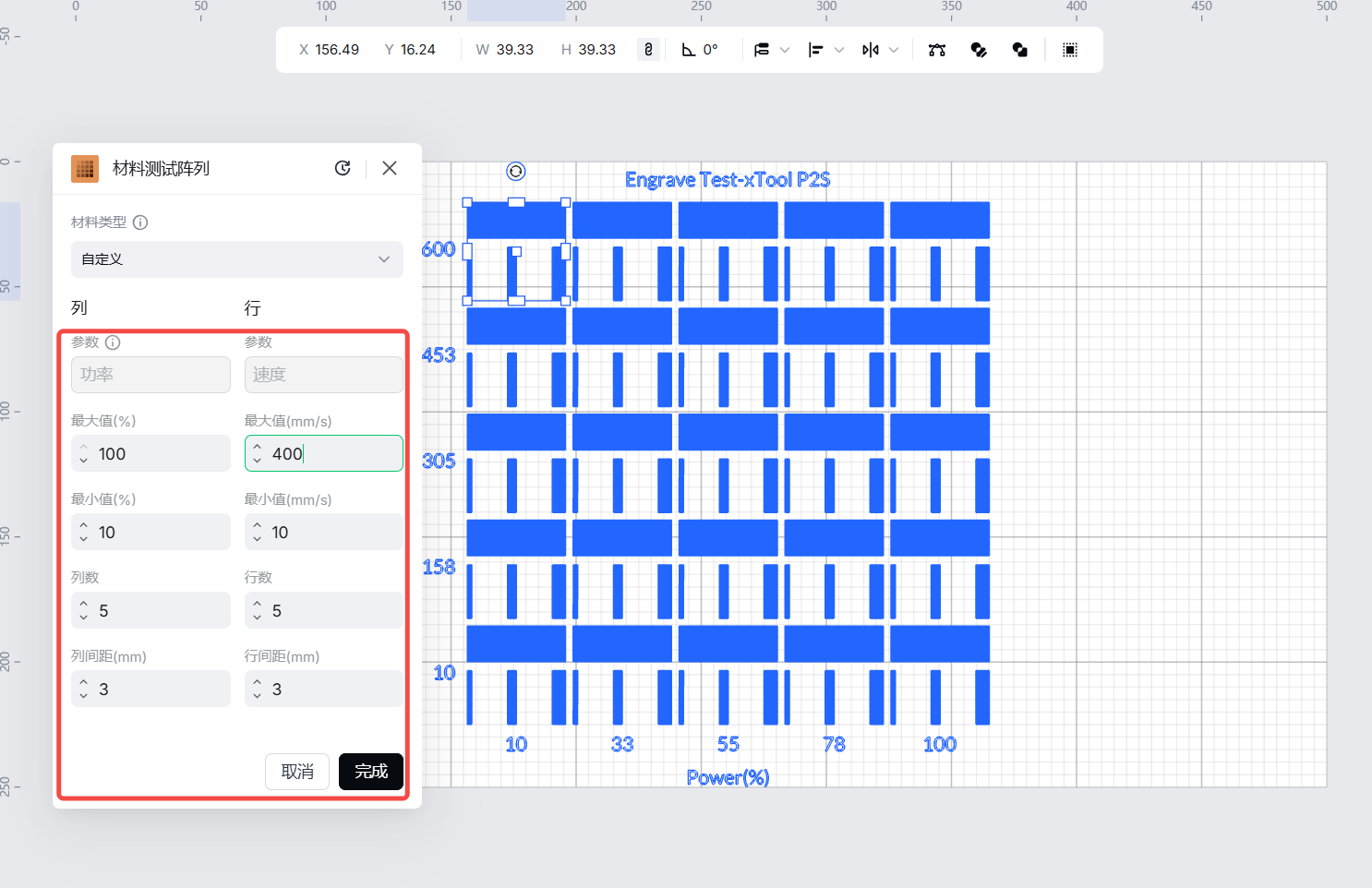Viewport: 1372px width, 888px height.
Task: Click the edit nodes icon in toolbar
Action: point(937,50)
